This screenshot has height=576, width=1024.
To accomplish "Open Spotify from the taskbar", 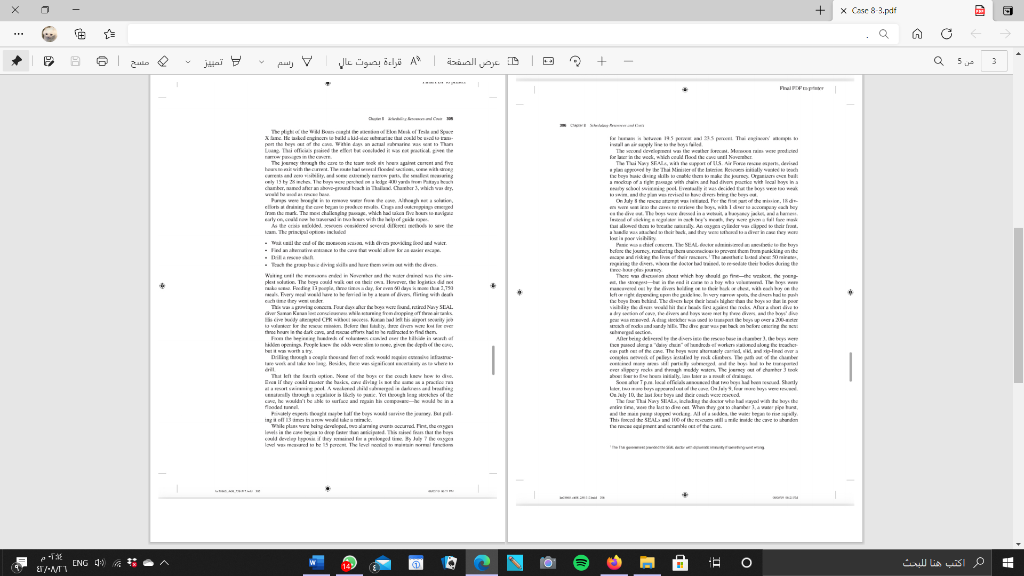I will 581,562.
